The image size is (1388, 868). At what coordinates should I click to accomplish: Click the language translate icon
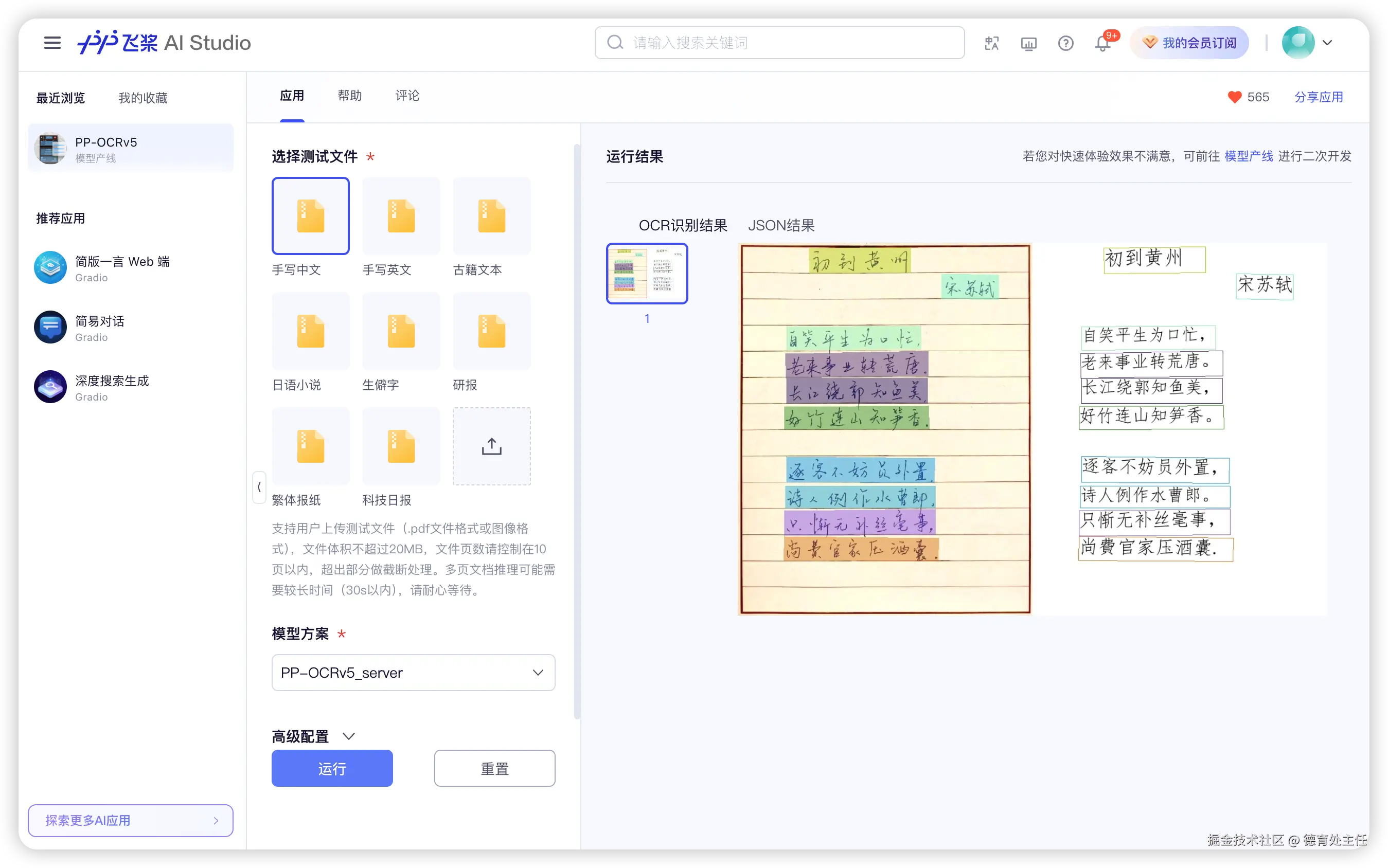[x=992, y=43]
